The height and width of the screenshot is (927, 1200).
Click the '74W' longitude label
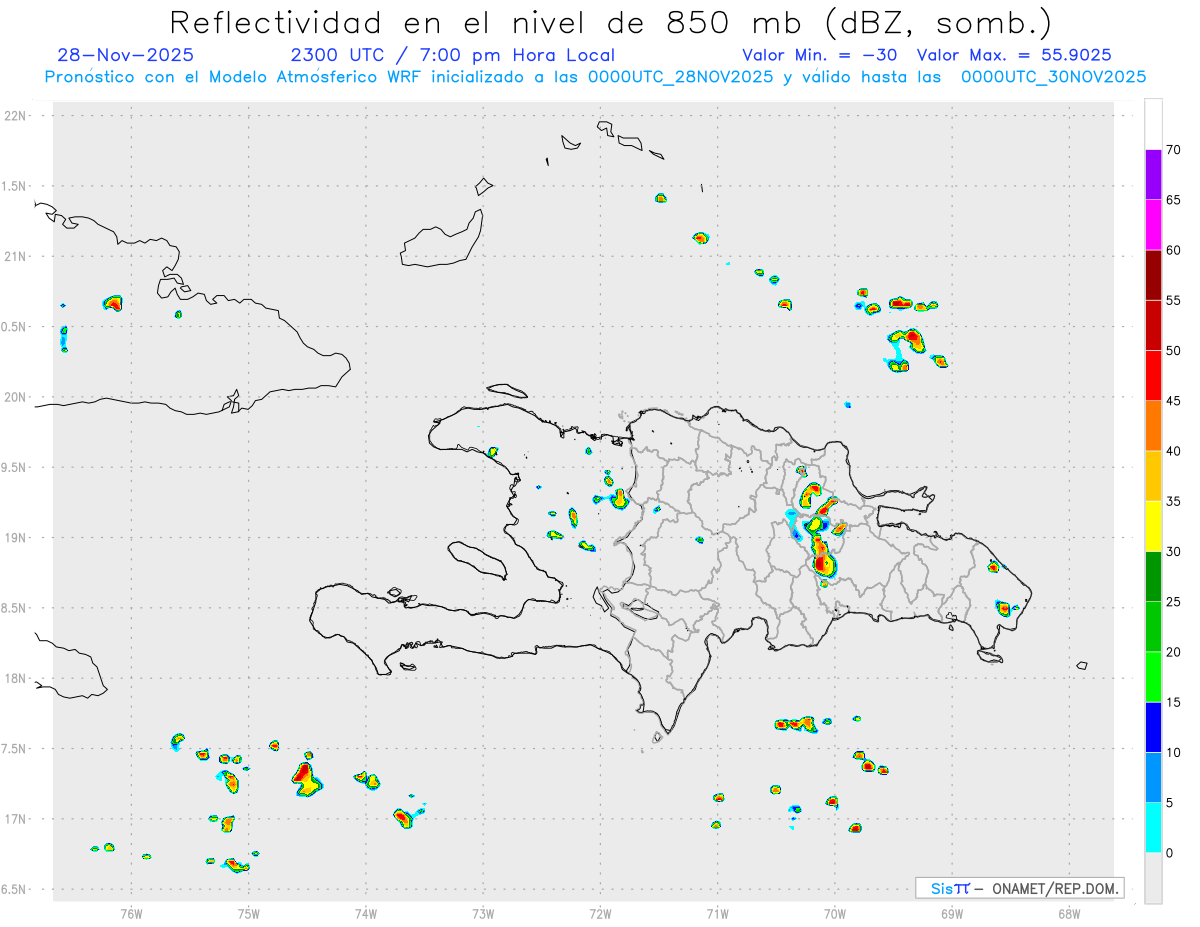(365, 913)
